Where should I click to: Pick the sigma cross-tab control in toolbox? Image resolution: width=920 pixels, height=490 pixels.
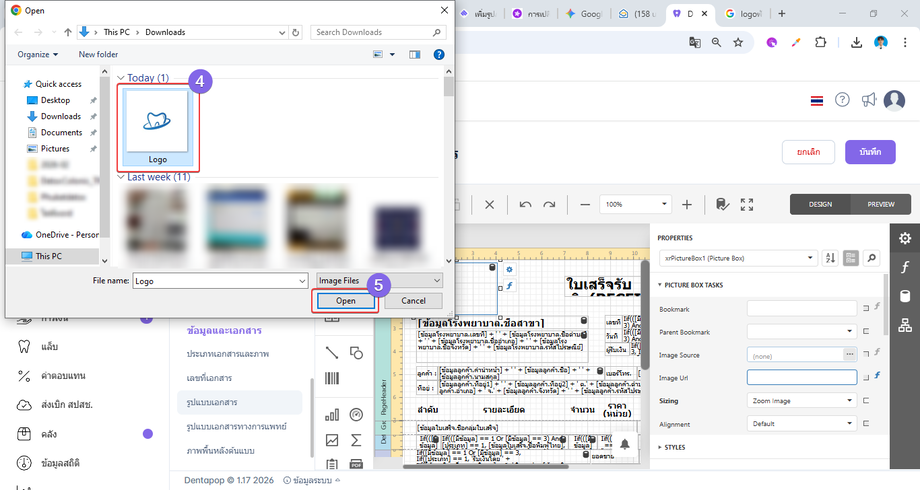(x=356, y=440)
